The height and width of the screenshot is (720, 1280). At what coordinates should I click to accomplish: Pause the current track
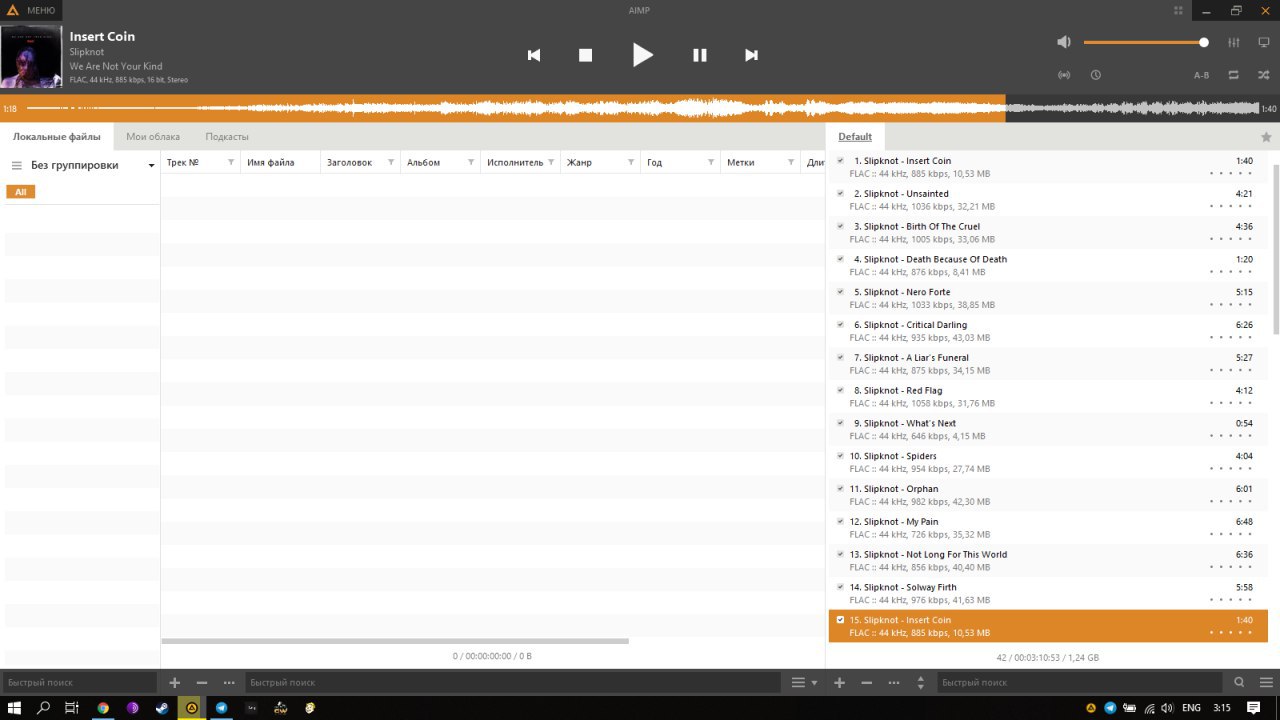(x=700, y=55)
